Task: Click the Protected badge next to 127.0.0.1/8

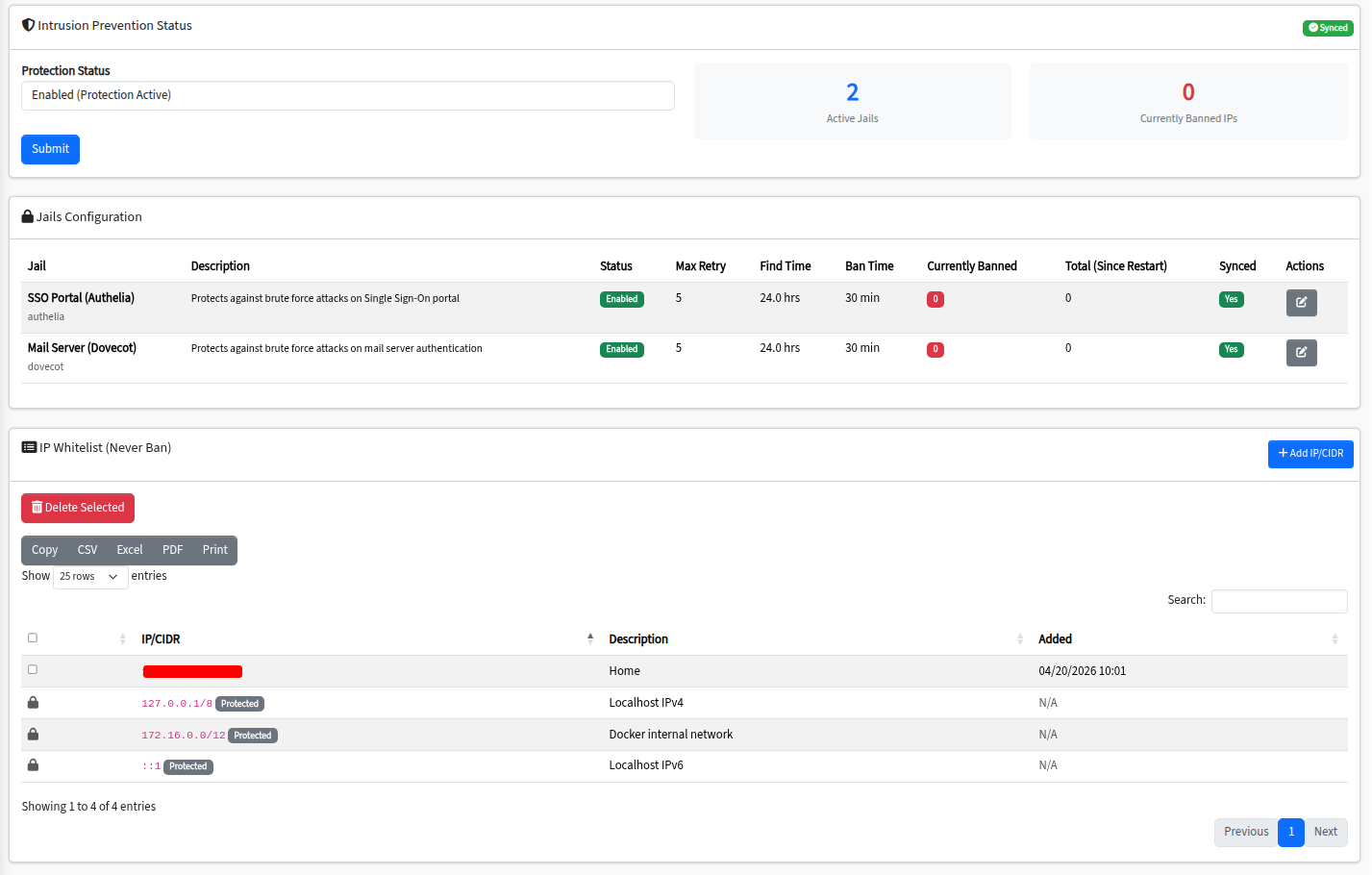Action: pyautogui.click(x=240, y=704)
